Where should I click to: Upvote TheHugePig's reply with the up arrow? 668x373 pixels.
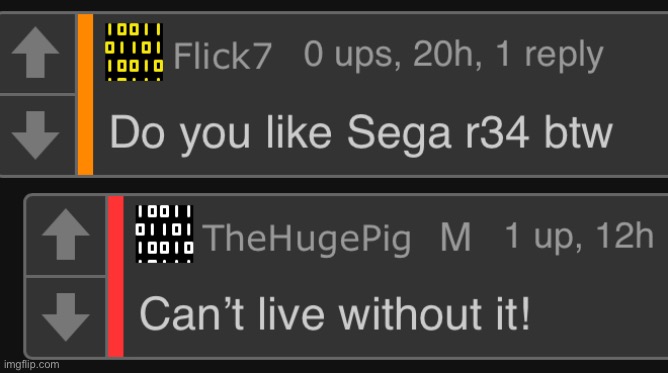click(66, 235)
